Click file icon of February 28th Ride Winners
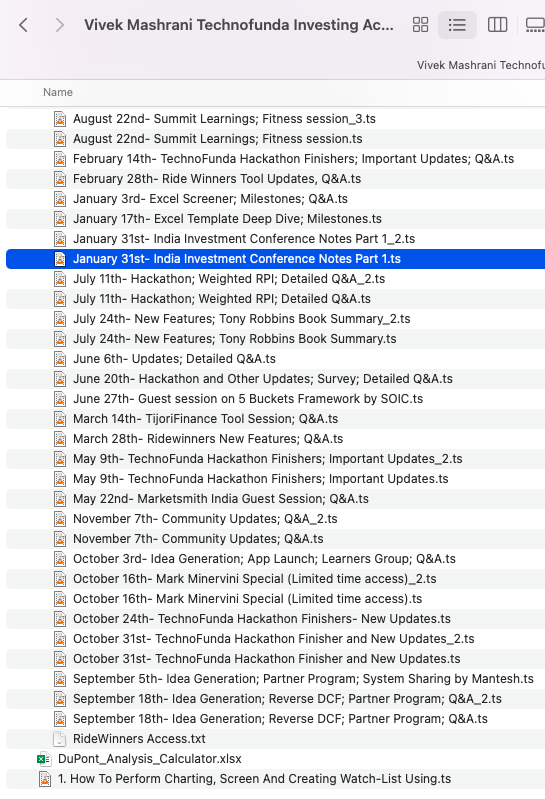The image size is (545, 799). [x=60, y=179]
